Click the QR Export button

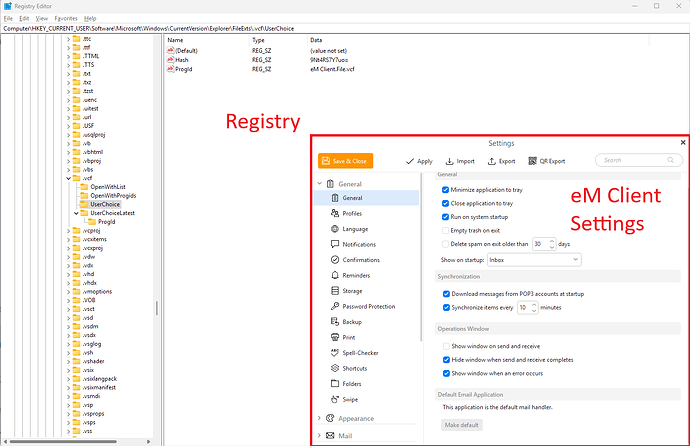coord(547,161)
